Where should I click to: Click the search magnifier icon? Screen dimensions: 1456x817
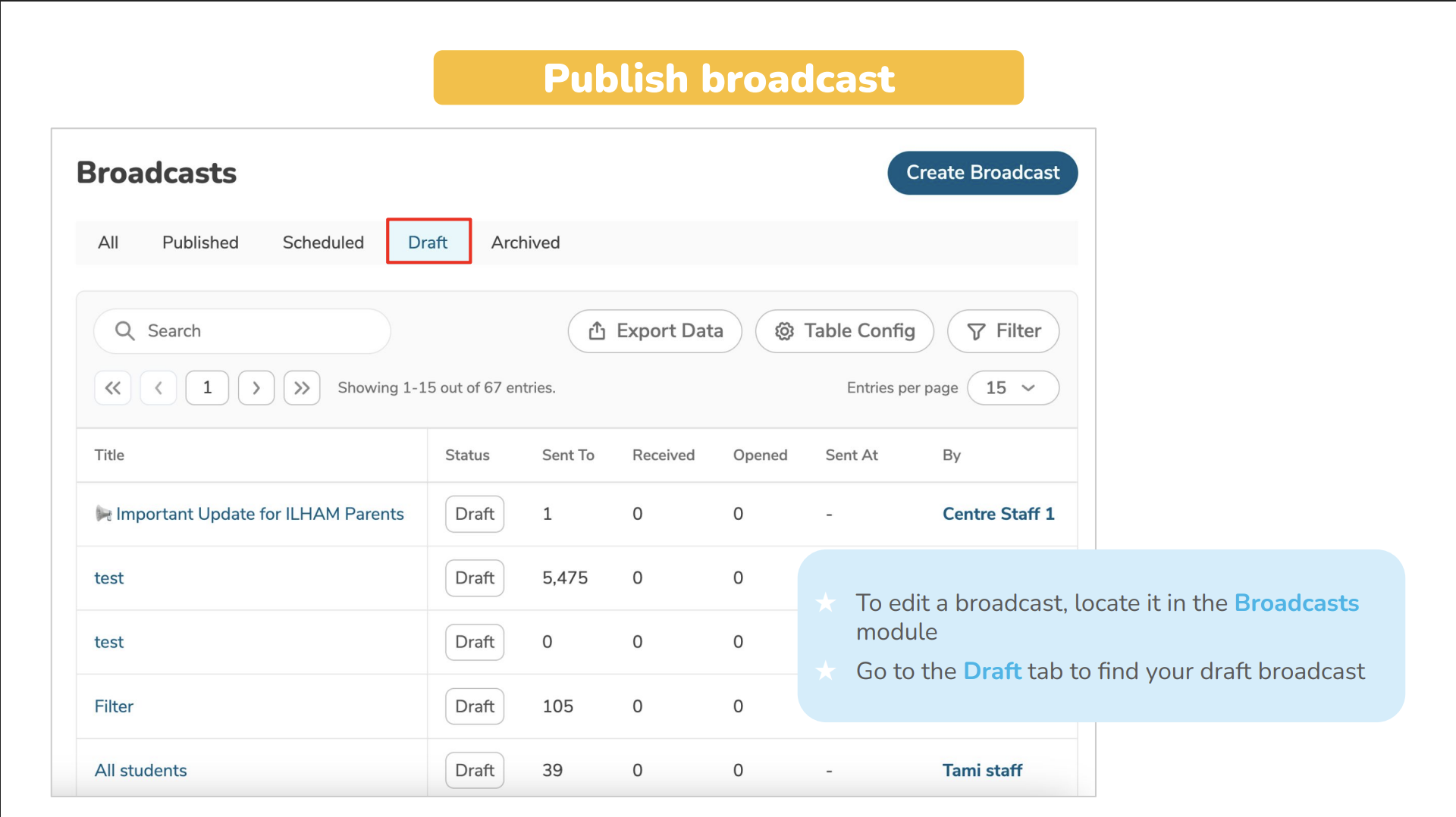pyautogui.click(x=124, y=331)
